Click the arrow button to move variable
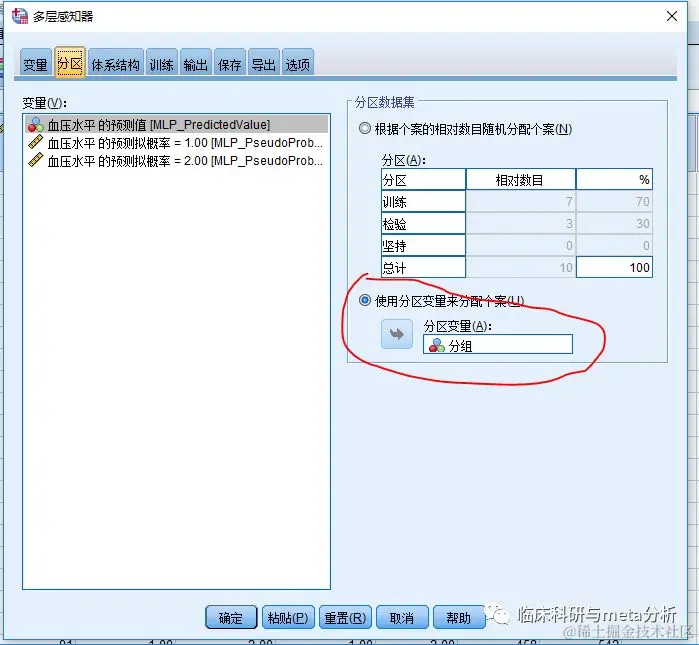The height and width of the screenshot is (645, 699). [397, 334]
